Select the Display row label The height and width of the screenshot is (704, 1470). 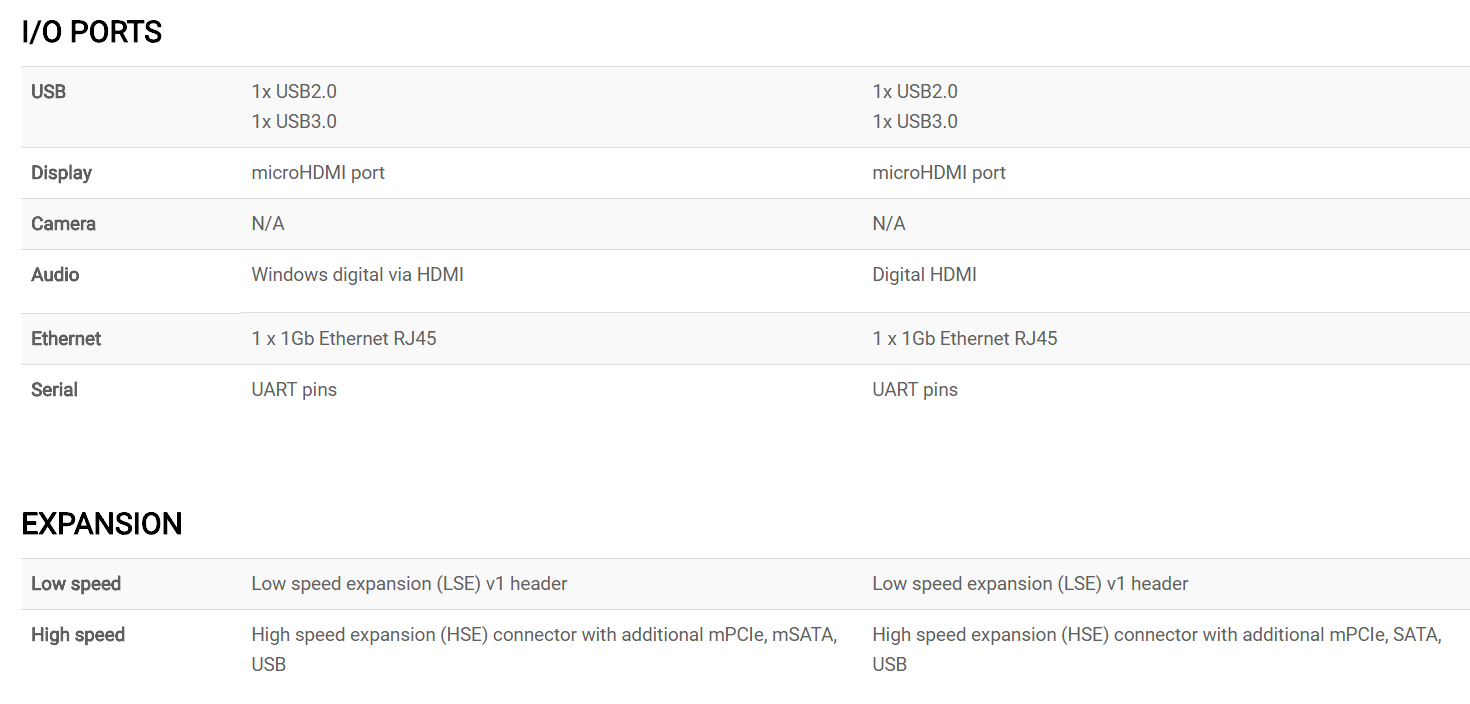tap(61, 173)
